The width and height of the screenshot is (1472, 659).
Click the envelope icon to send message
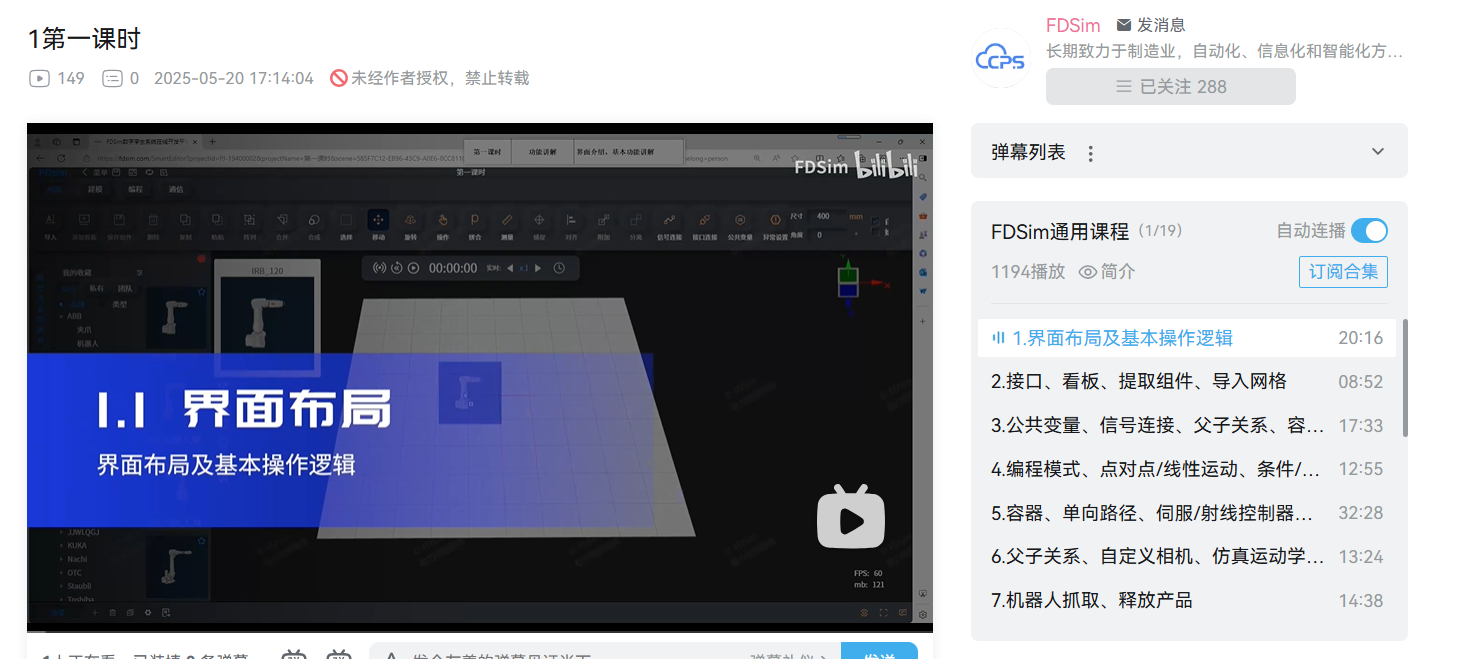coord(1124,25)
